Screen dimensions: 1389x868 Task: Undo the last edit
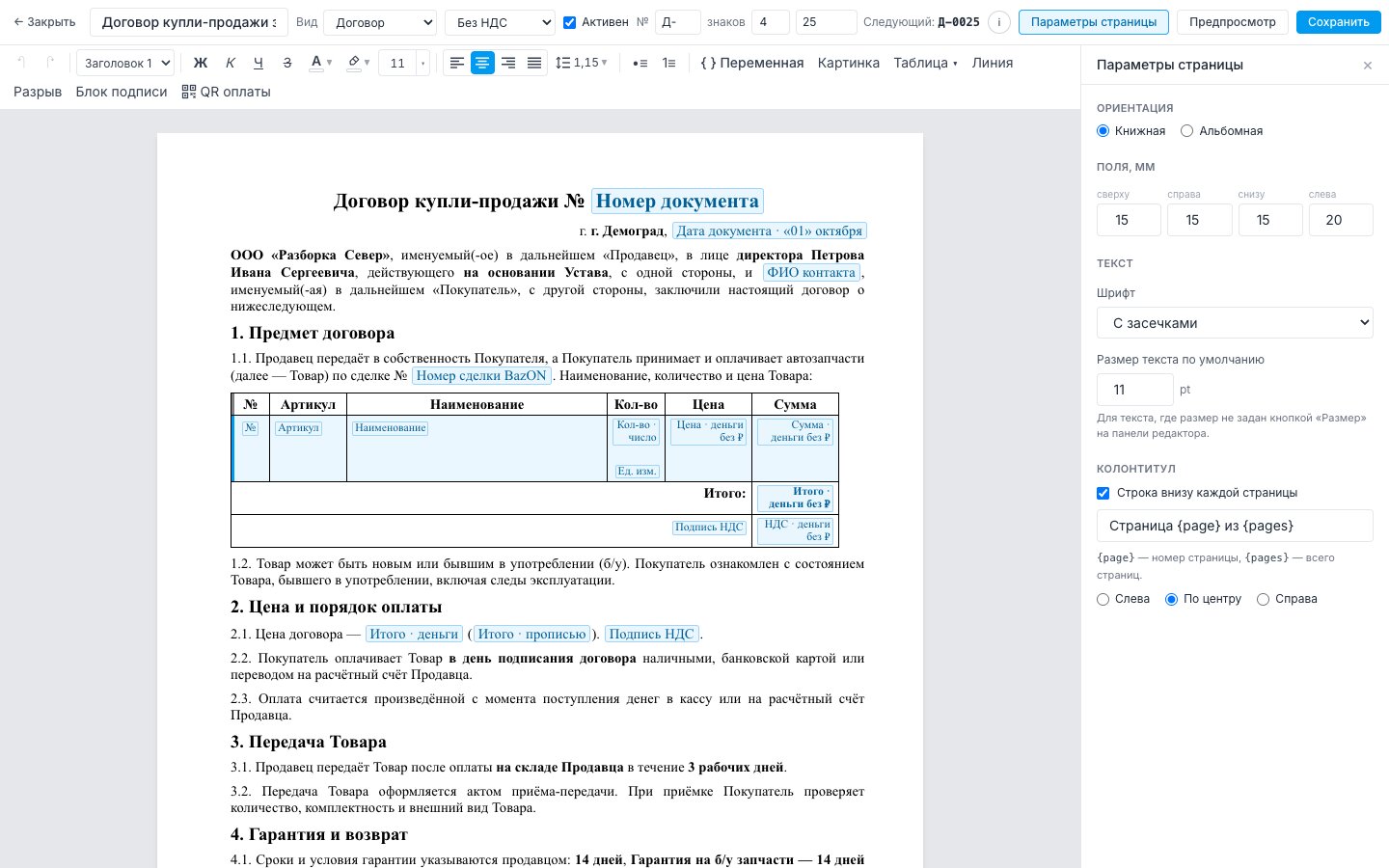[21, 63]
